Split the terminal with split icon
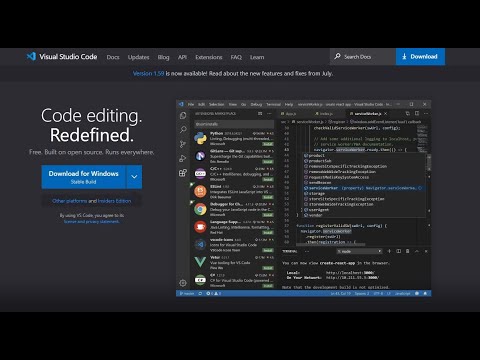 click(x=398, y=251)
